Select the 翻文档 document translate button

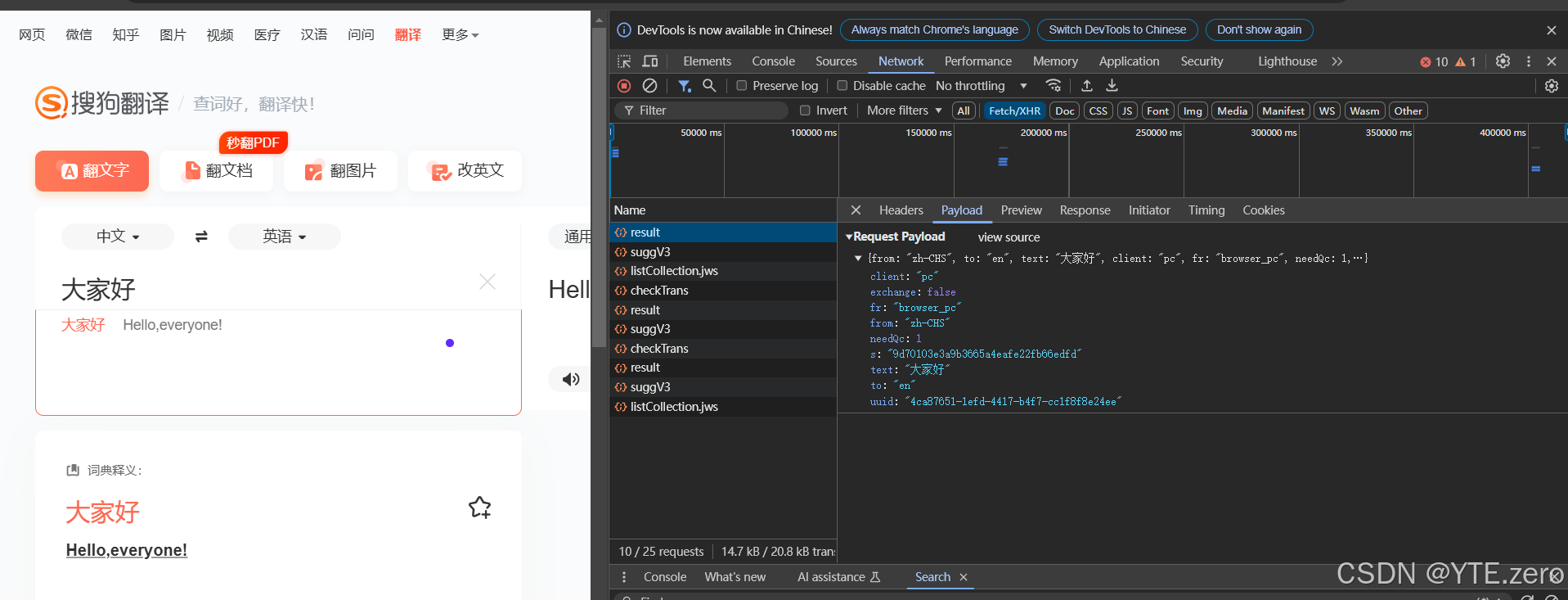pyautogui.click(x=217, y=171)
